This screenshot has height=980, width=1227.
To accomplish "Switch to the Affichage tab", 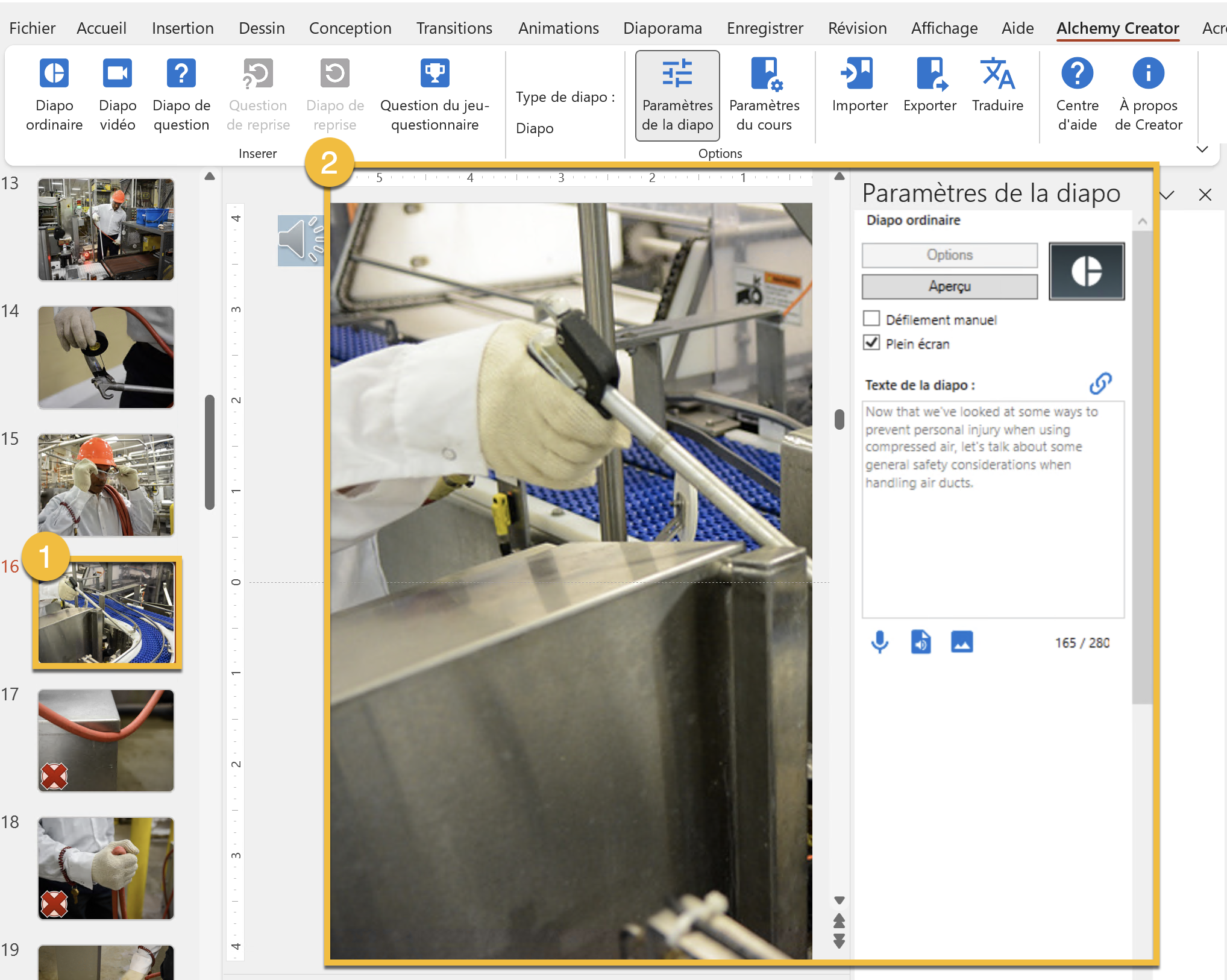I will click(944, 28).
